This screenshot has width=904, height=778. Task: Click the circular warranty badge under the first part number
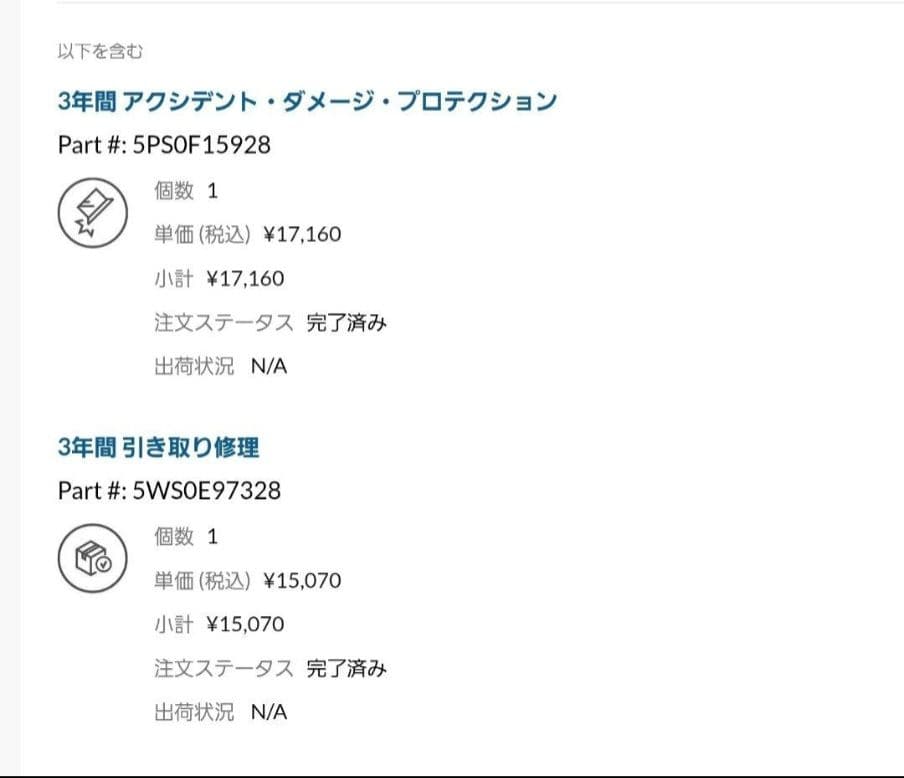pos(92,210)
